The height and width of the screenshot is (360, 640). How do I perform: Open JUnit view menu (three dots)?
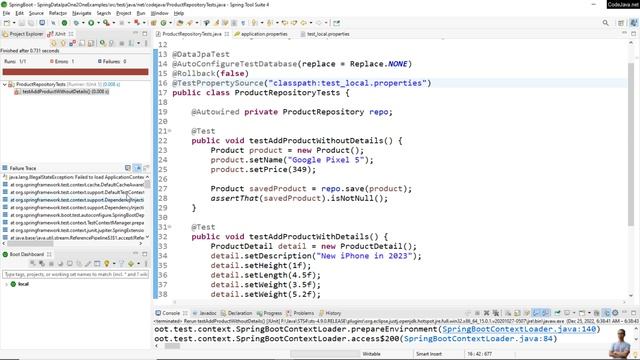(x=146, y=43)
